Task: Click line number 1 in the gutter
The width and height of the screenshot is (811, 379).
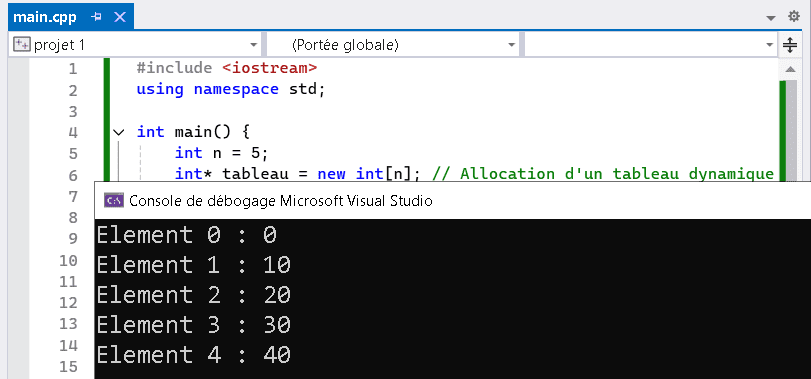Action: [72, 69]
